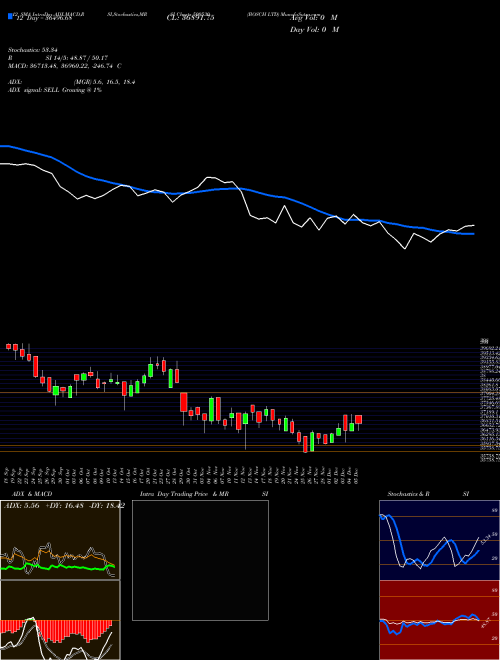
Task: Click the 'Intra Day Trading Price & MR SI' title
Action: point(204,494)
